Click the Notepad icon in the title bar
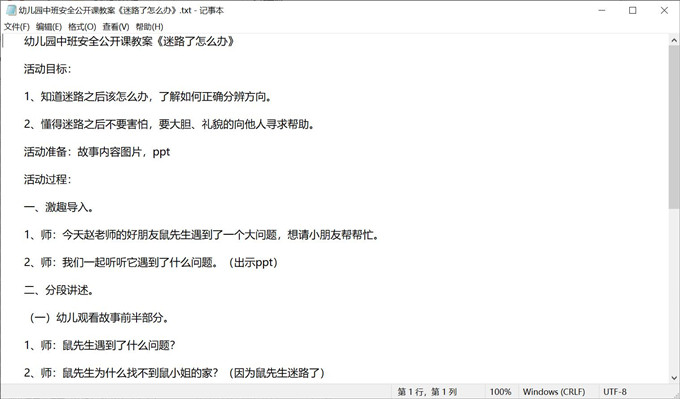The height and width of the screenshot is (399, 680). [11, 10]
